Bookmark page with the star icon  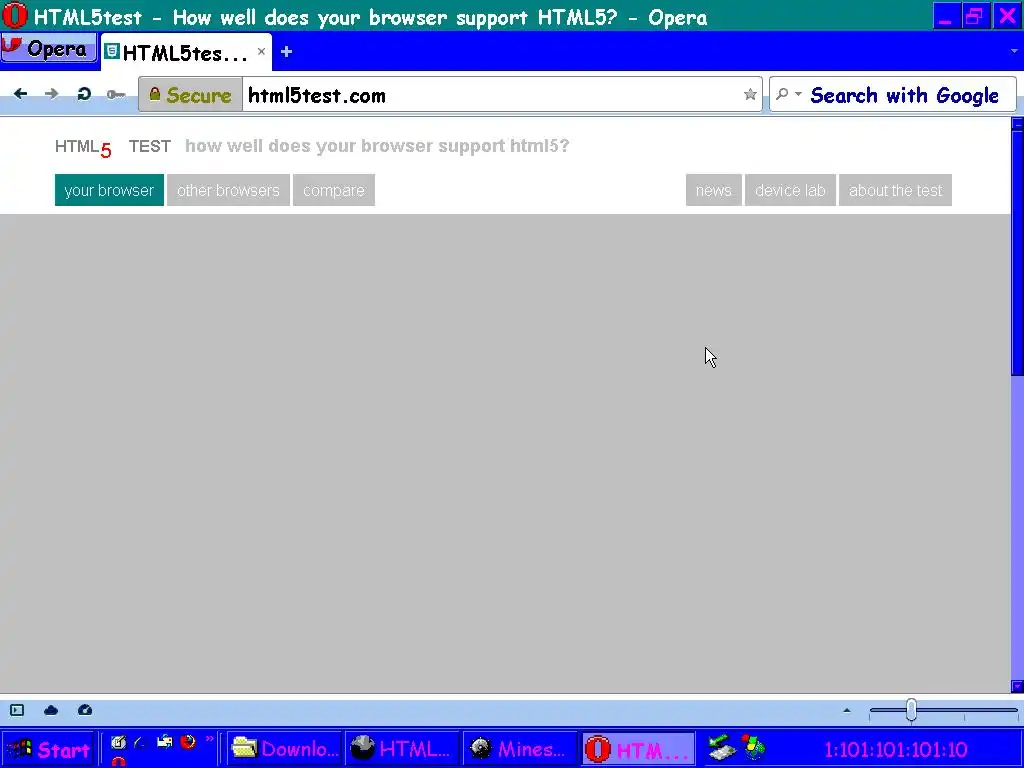tap(750, 95)
